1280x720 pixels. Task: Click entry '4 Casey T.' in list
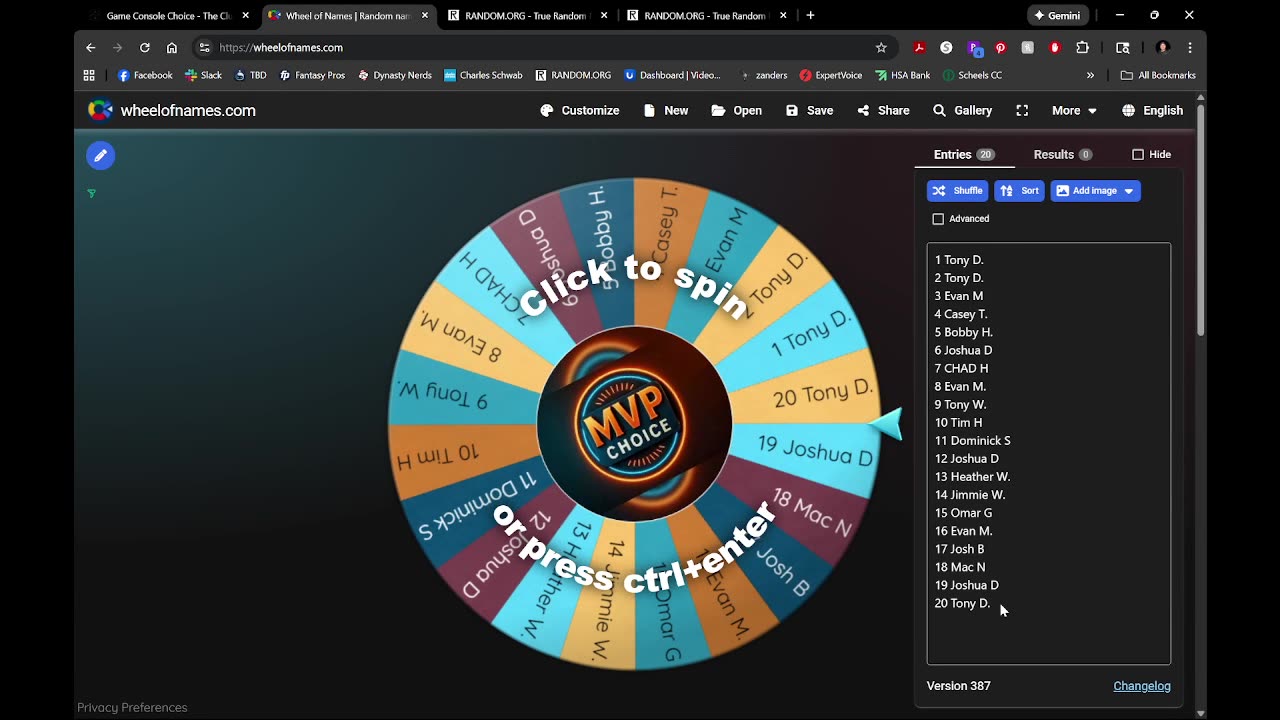pyautogui.click(x=961, y=314)
